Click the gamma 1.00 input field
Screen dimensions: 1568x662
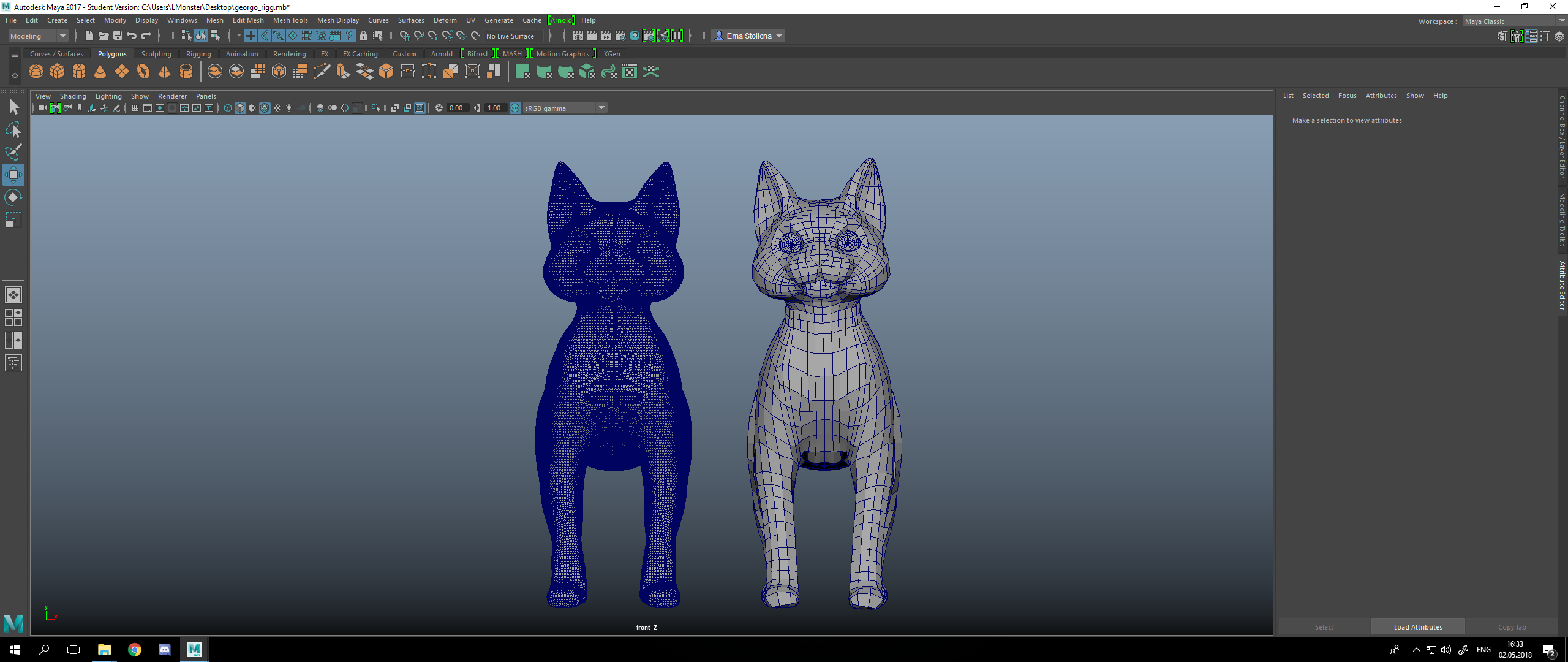coord(494,108)
